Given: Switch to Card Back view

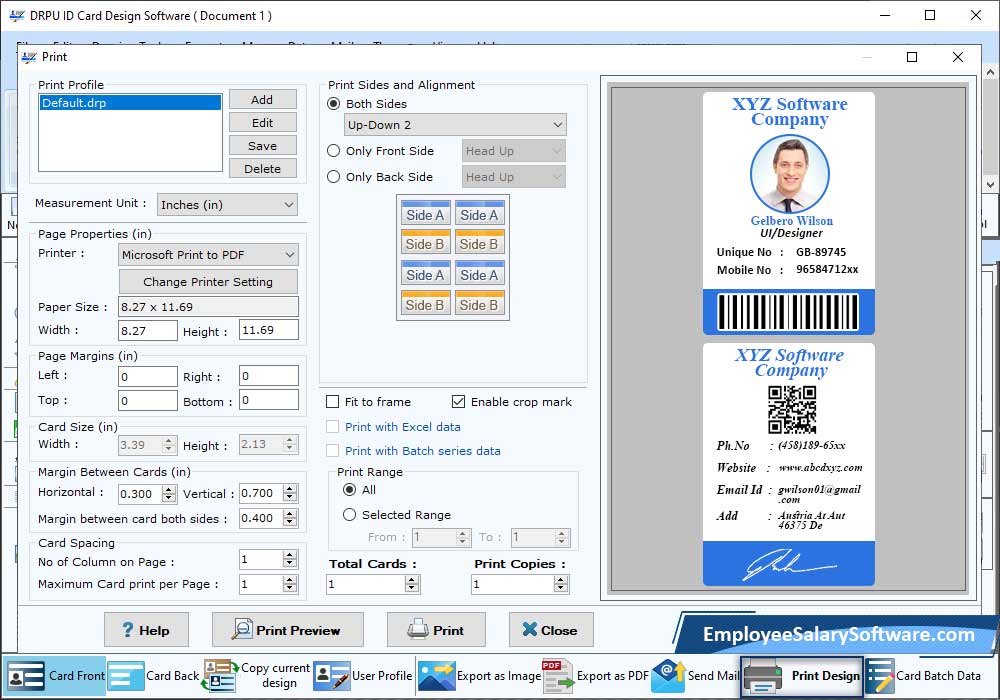Looking at the screenshot, I should tap(154, 676).
